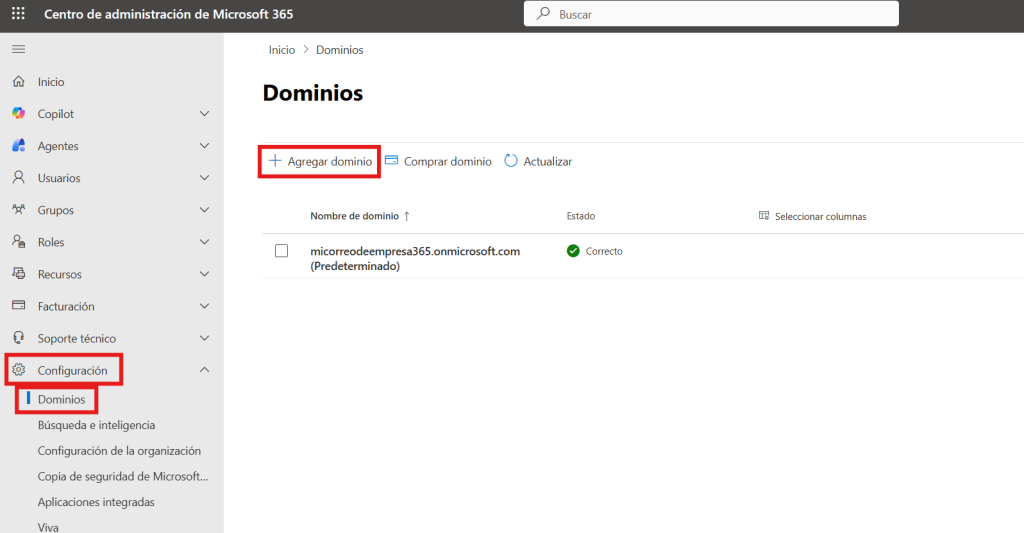Refresh the list with Actualizar

pos(538,161)
